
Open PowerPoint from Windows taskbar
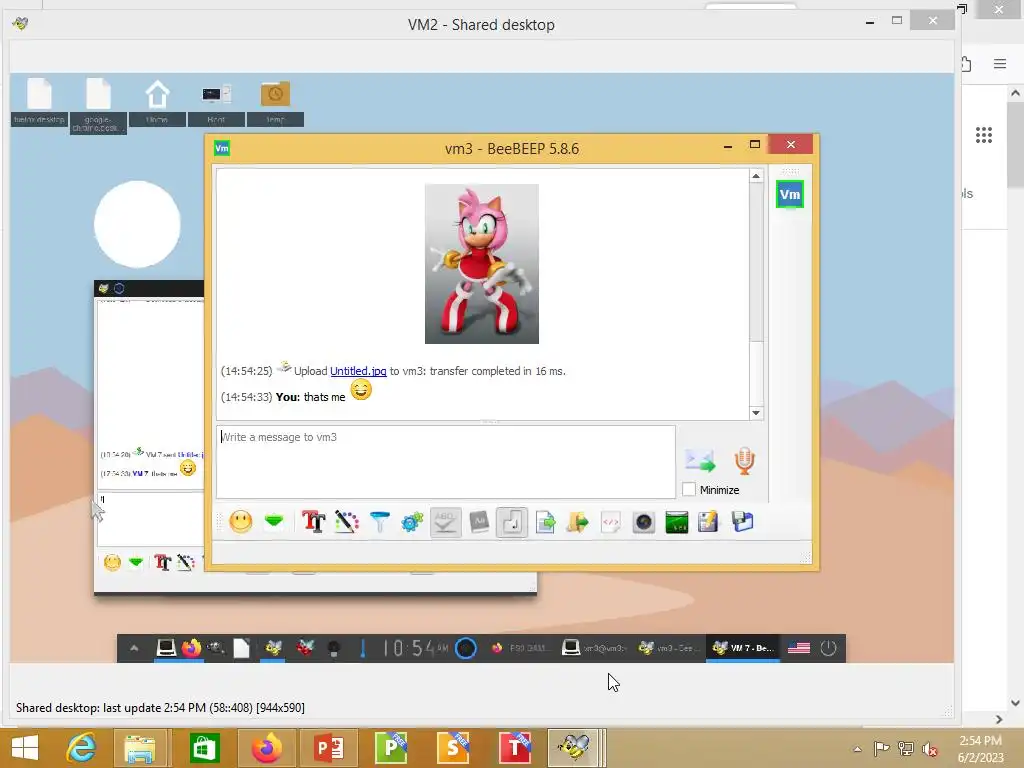[329, 748]
